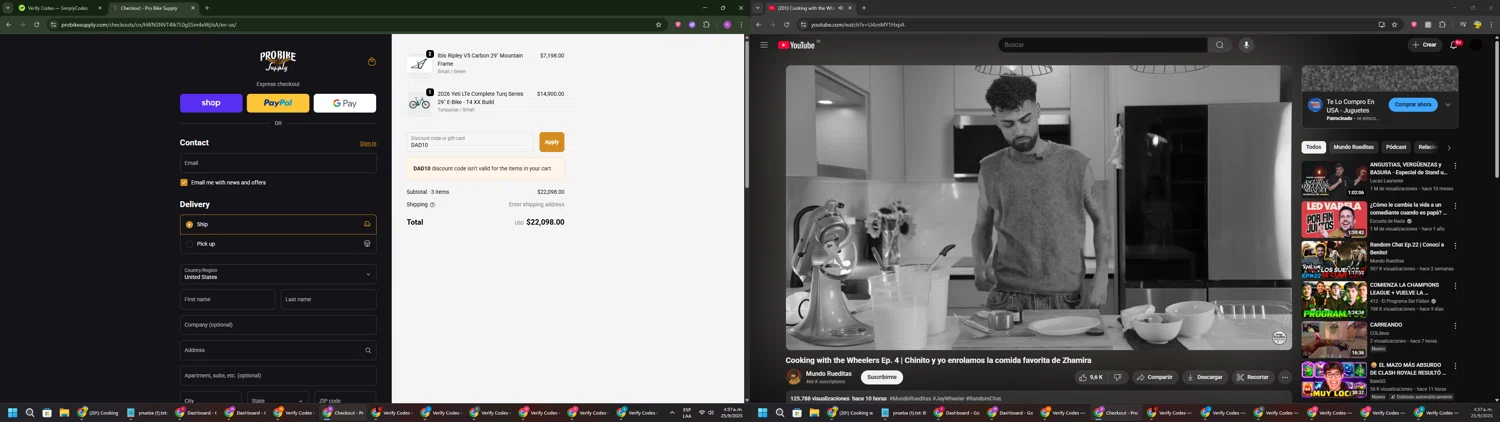Screen dimensions: 1500x422
Task: Start YouTube voice search microphone
Action: click(1246, 45)
